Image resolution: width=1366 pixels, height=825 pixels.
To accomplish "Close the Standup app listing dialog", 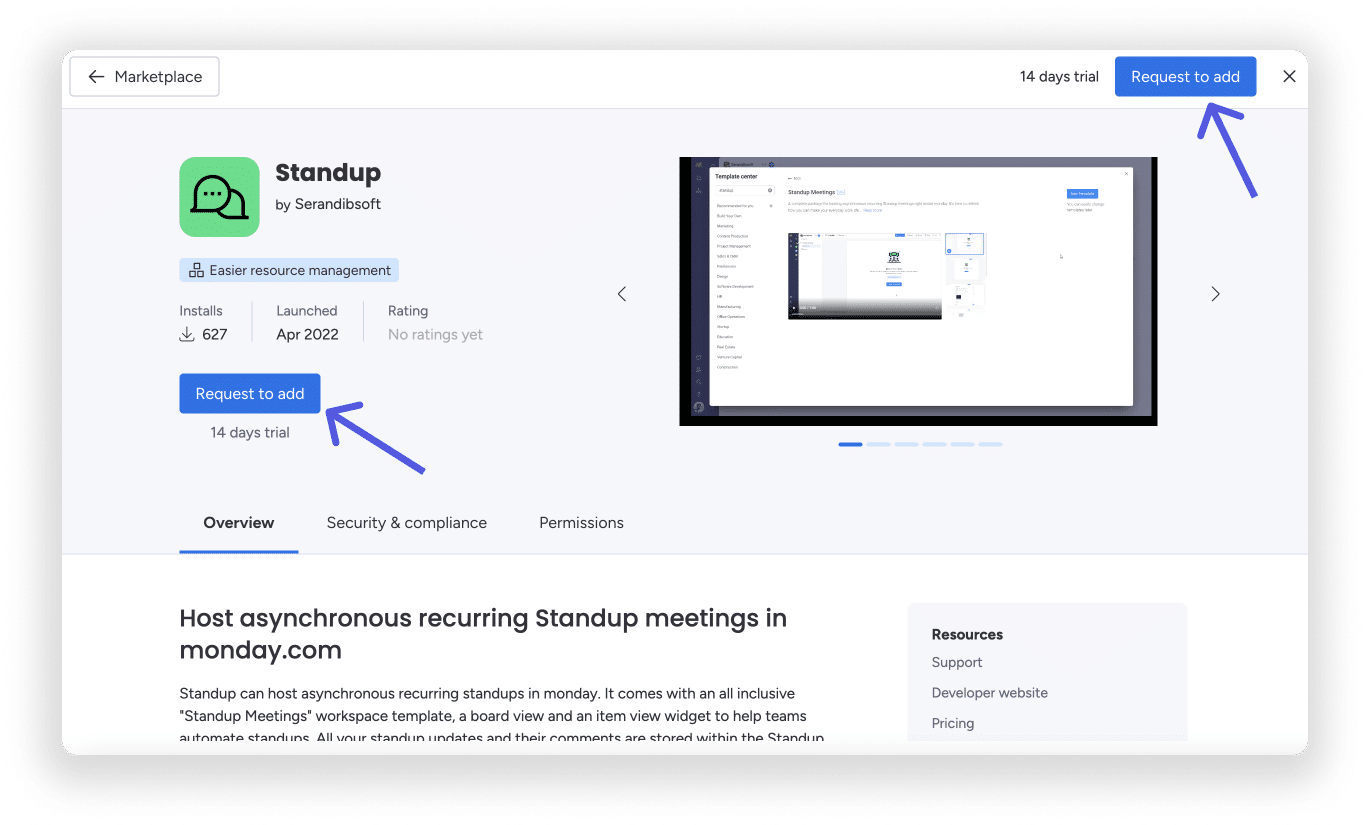I will 1289,77.
